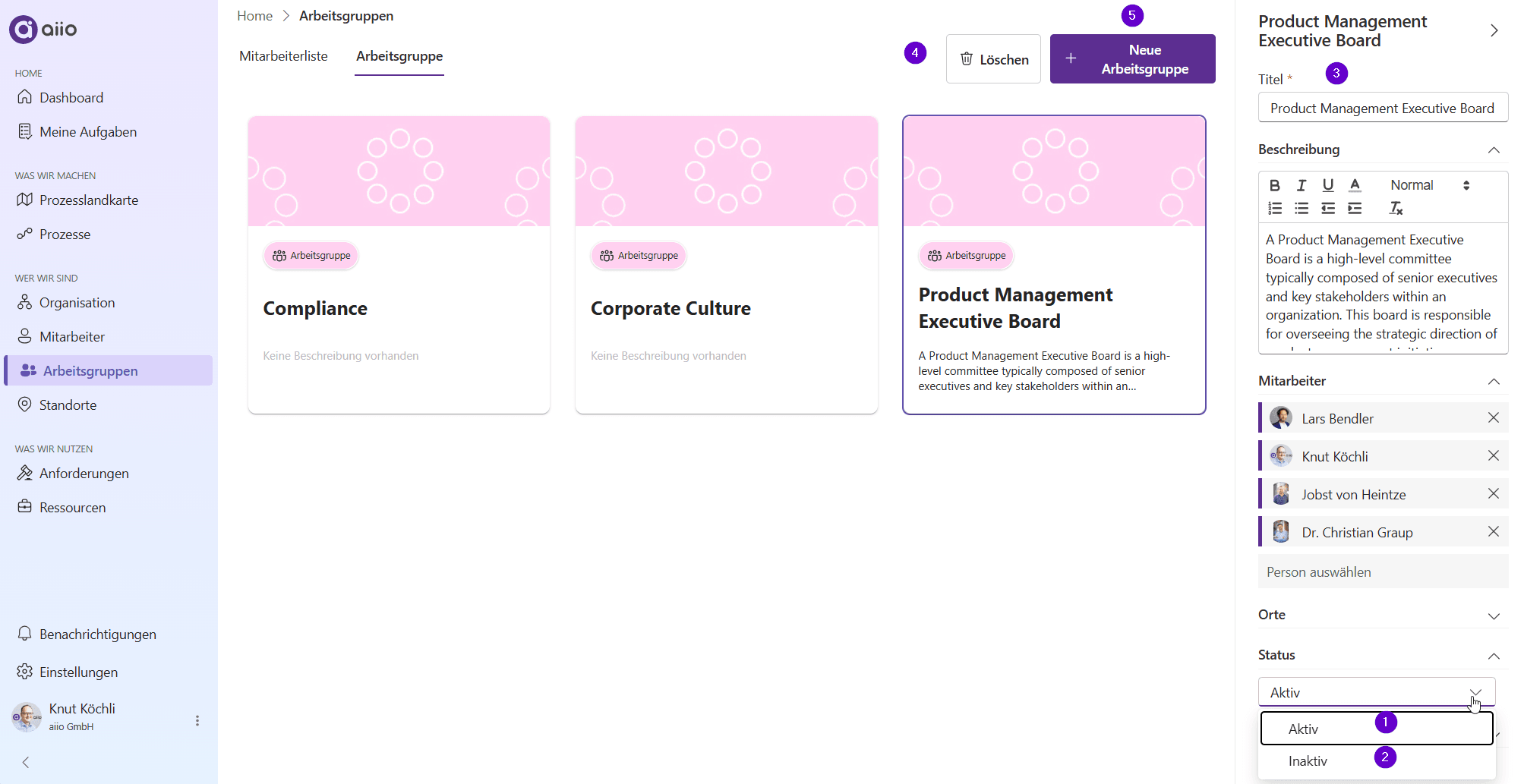Remove Knut Köchli from members

coord(1493,456)
